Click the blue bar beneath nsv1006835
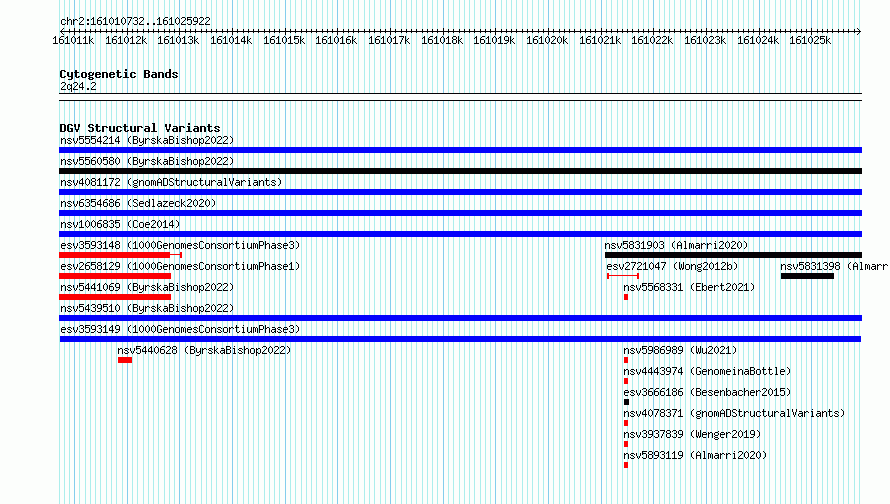890x504 pixels. (460, 234)
